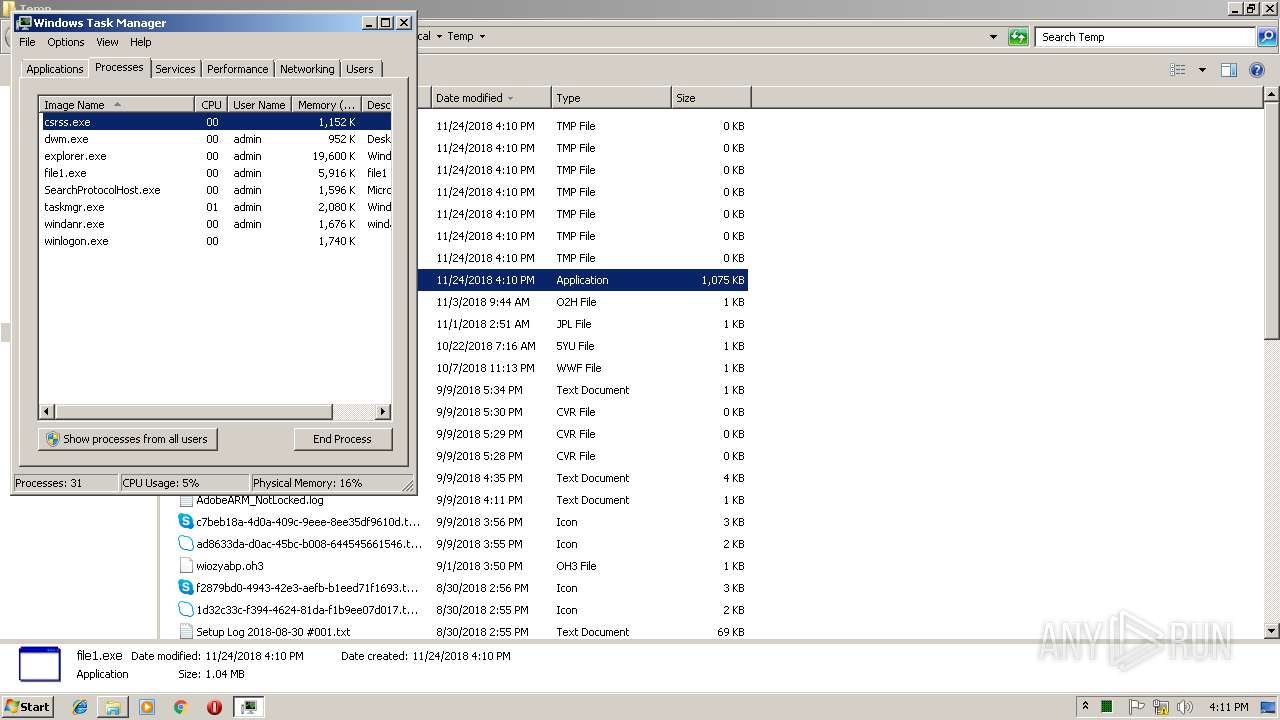This screenshot has width=1280, height=720.
Task: Open Internet Explorer from the taskbar
Action: pos(80,707)
